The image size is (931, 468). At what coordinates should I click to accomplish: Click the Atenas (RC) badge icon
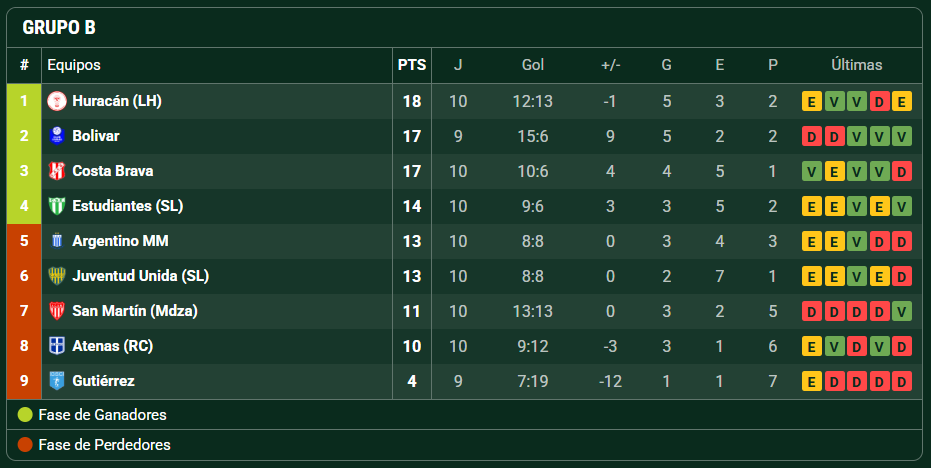pos(56,346)
